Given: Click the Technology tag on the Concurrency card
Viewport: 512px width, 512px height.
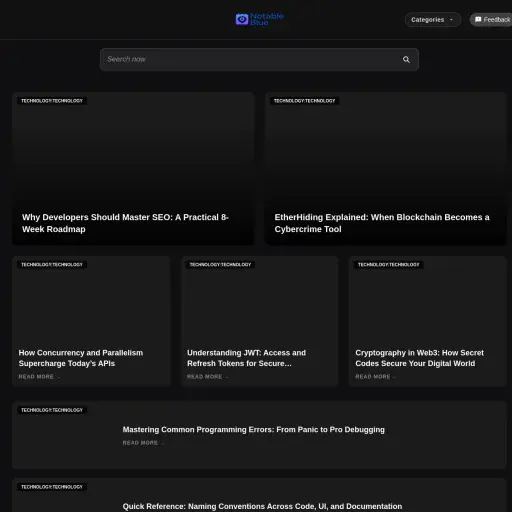Looking at the screenshot, I should tap(52, 265).
